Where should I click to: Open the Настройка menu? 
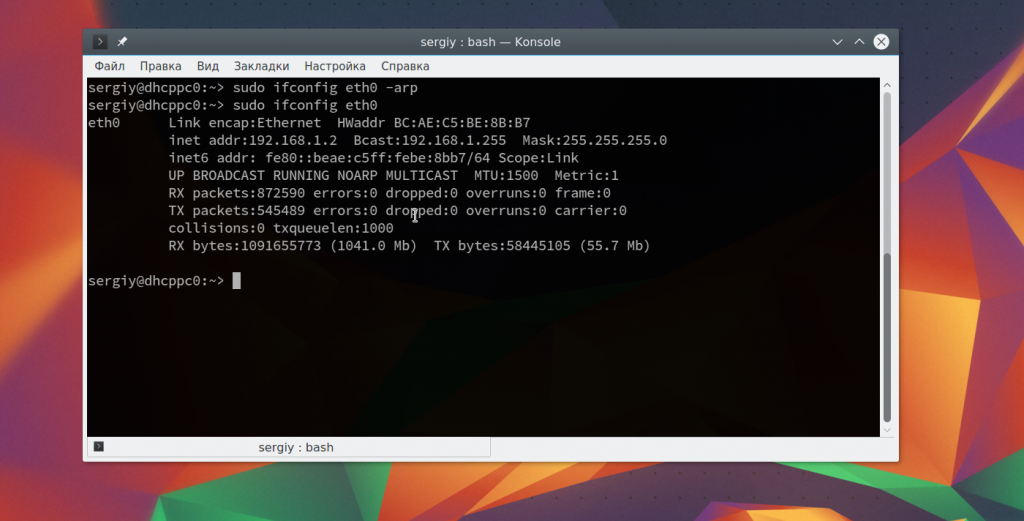[x=335, y=66]
